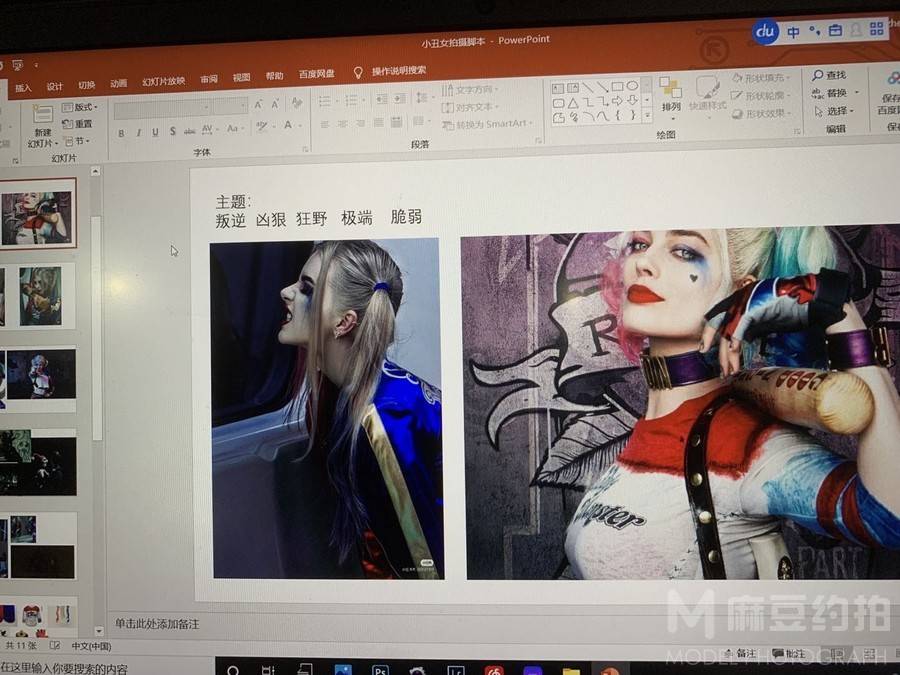
Task: Switch to the 动画 (Animations) tab
Action: click(x=119, y=84)
